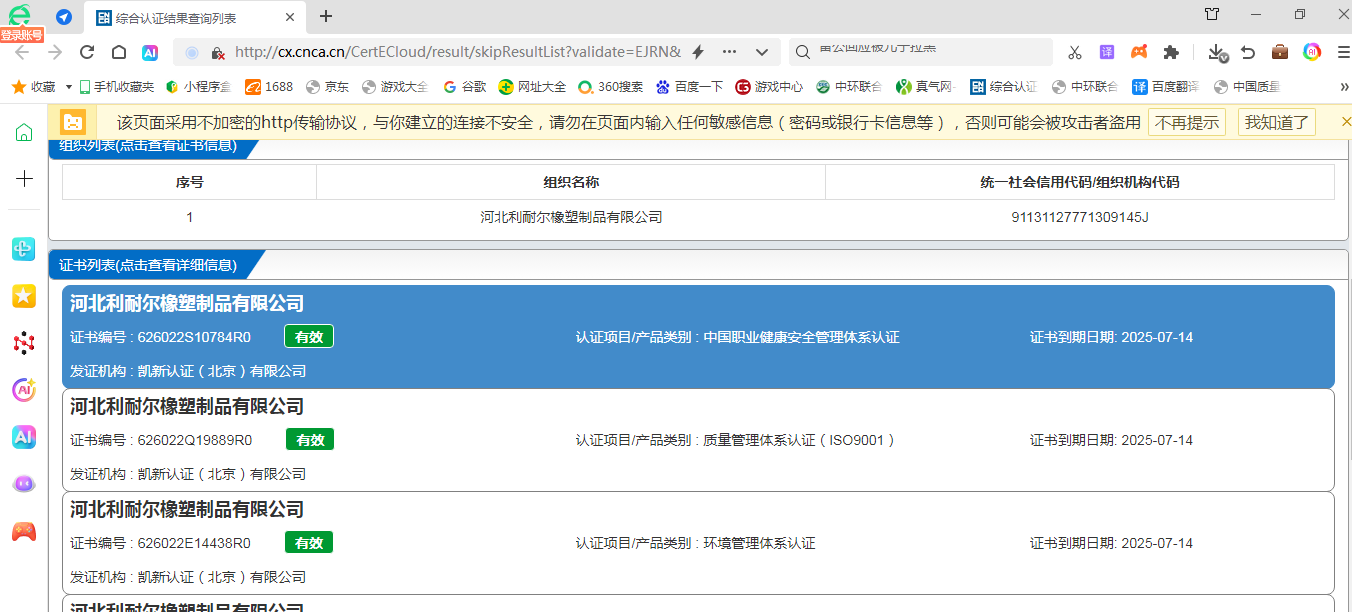Toggle the lightning speed mode icon
Screen dimensions: 1352x612
tap(698, 52)
